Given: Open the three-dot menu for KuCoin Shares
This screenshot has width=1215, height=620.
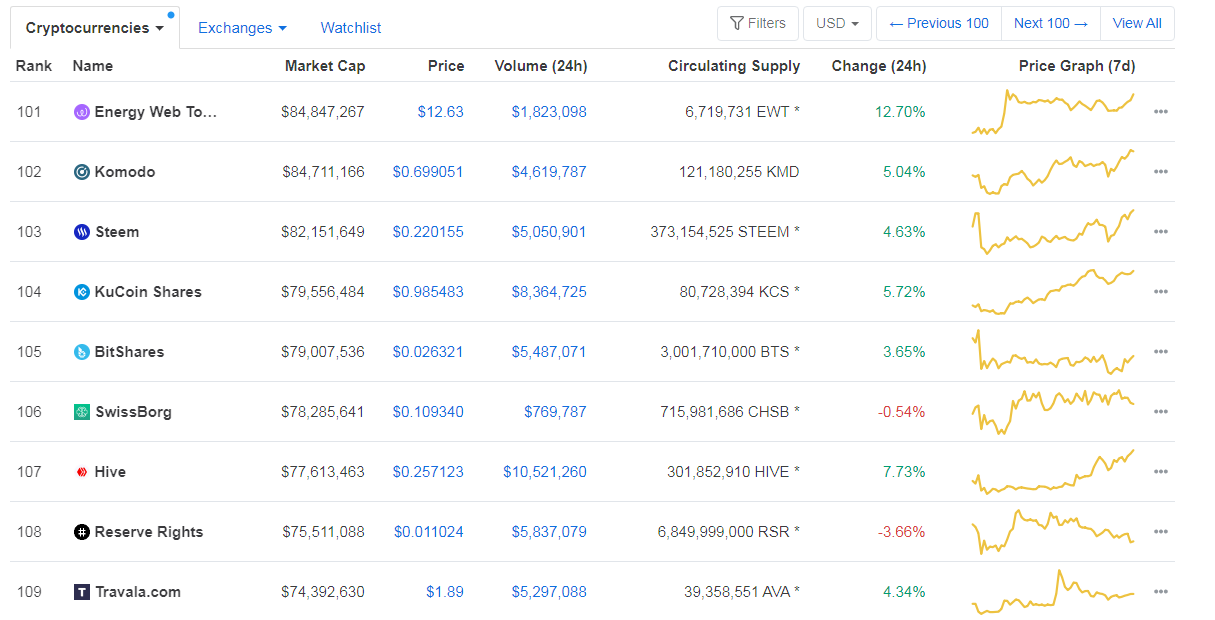Looking at the screenshot, I should click(x=1160, y=292).
